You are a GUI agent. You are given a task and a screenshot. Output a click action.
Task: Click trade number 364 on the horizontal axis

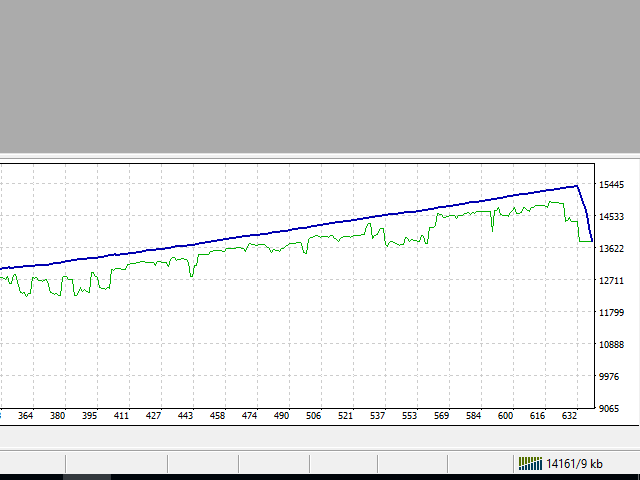[x=25, y=416]
